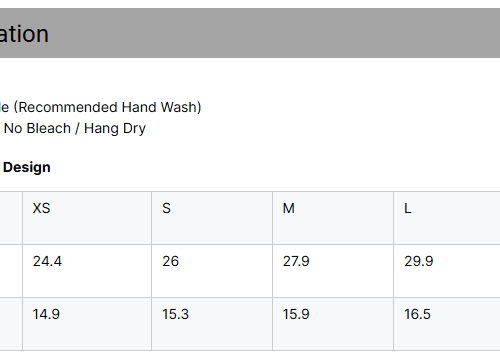
Task: Click the words 'No Bleach'
Action: 37,128
